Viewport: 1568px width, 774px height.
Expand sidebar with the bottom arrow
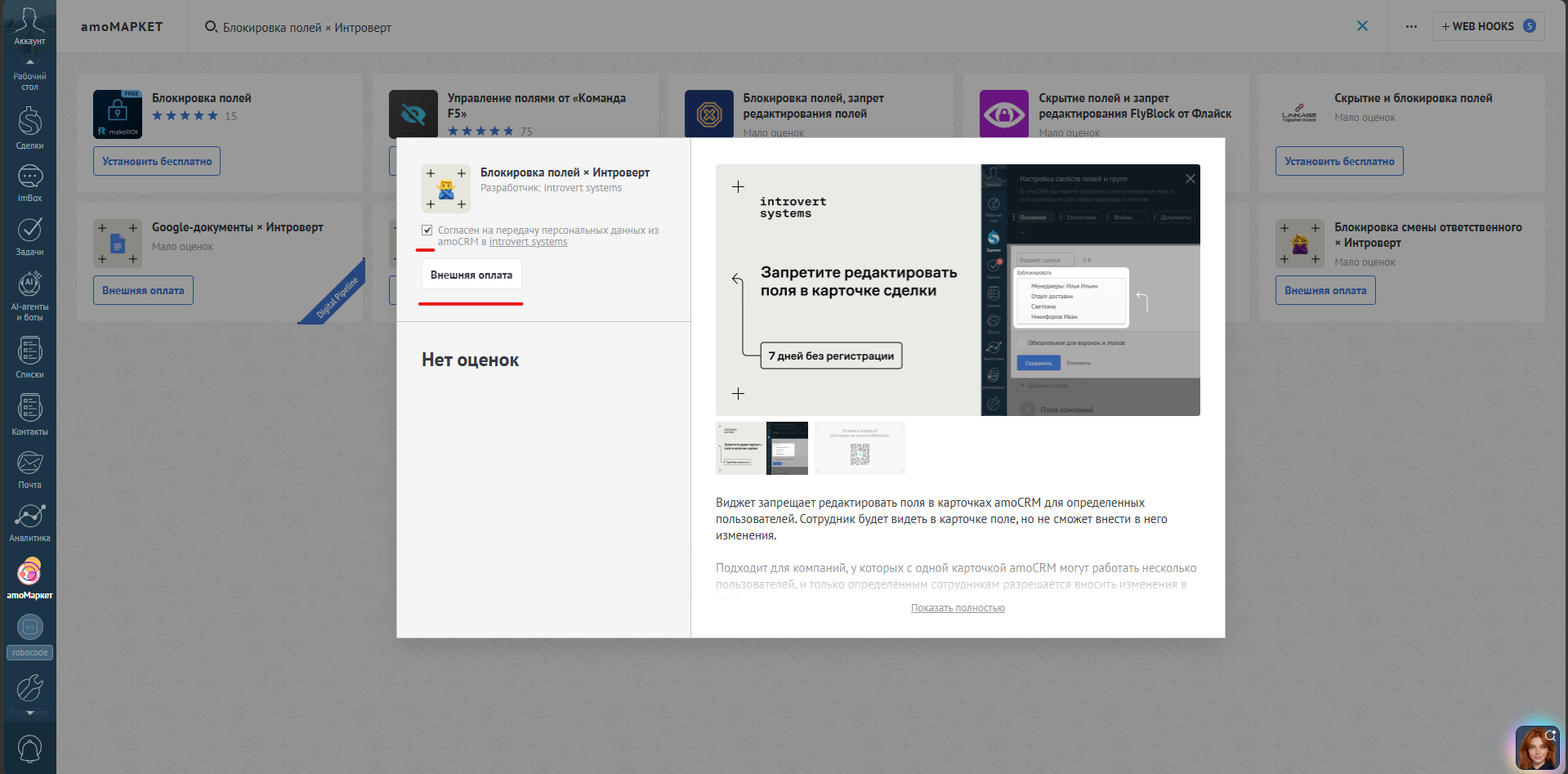pos(30,713)
